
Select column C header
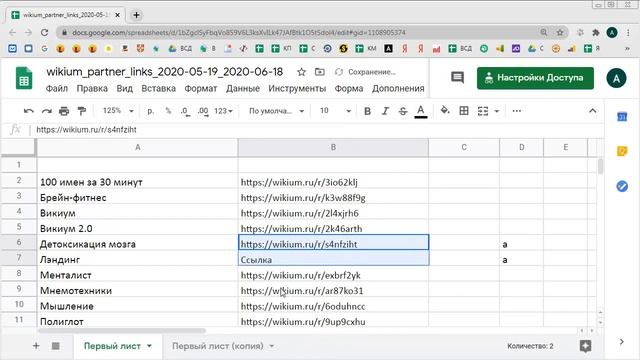pos(464,147)
